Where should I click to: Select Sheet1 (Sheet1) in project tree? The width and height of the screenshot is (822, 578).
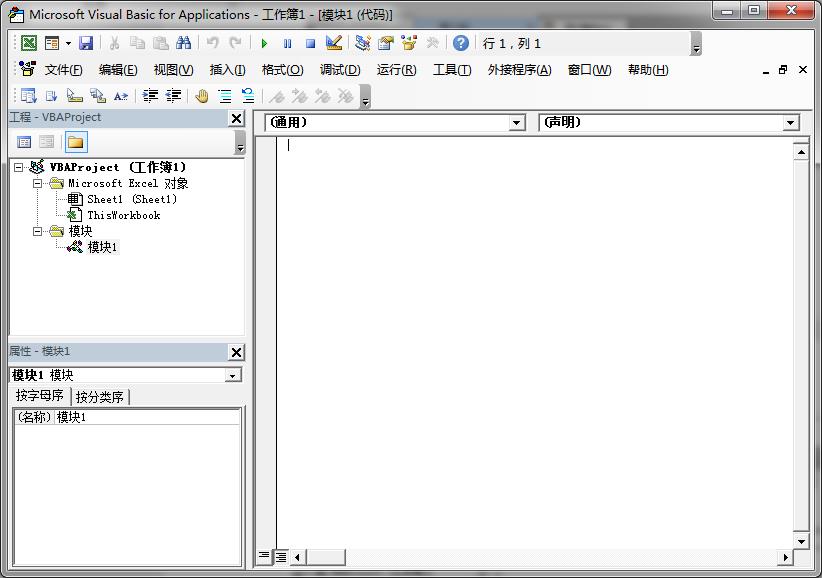(x=132, y=199)
